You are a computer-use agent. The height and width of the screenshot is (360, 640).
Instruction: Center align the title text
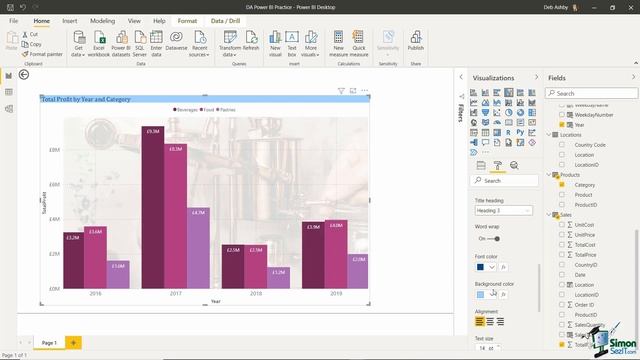[490, 322]
